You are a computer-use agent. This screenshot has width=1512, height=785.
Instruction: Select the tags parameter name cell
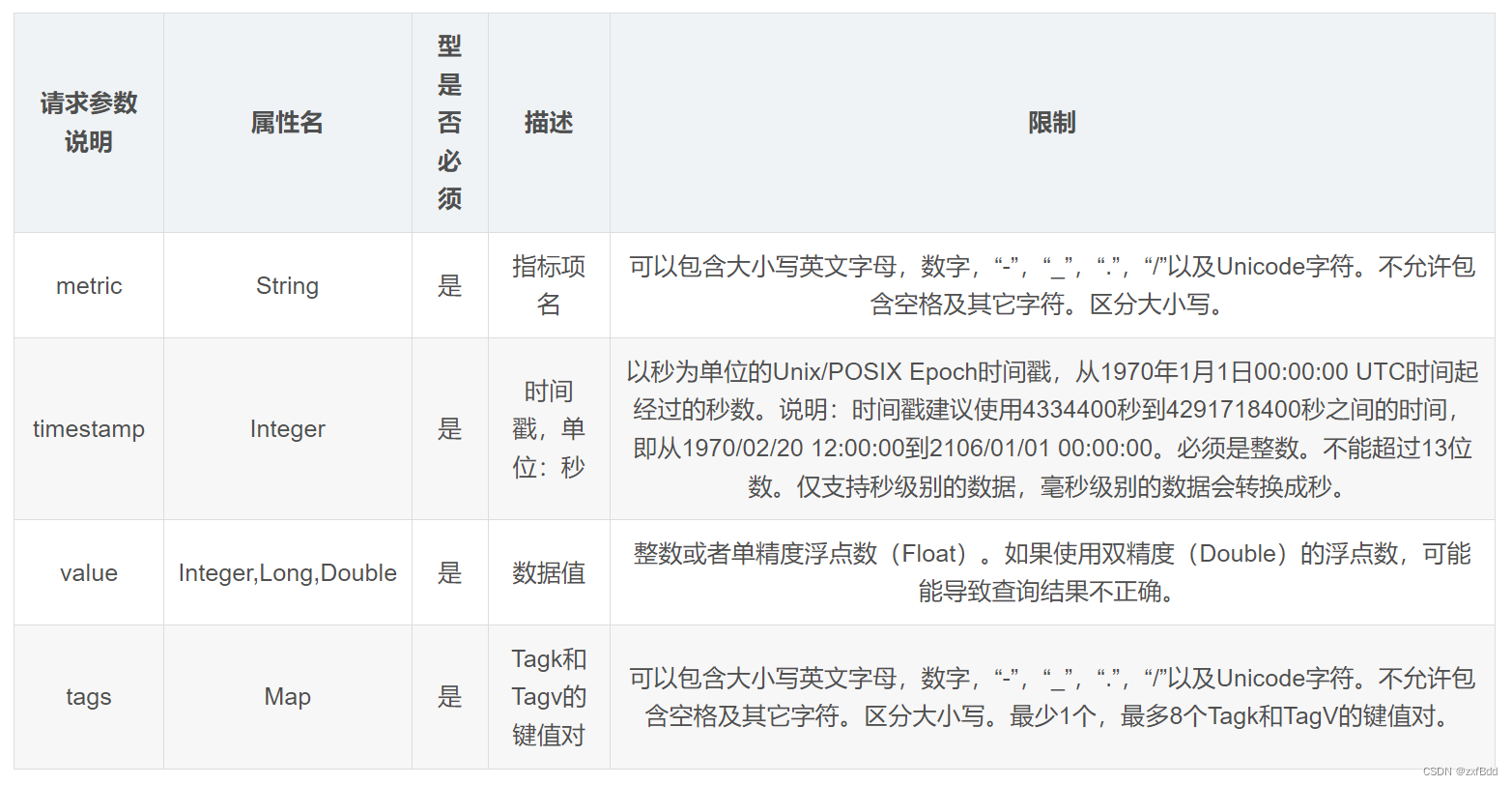(x=88, y=696)
